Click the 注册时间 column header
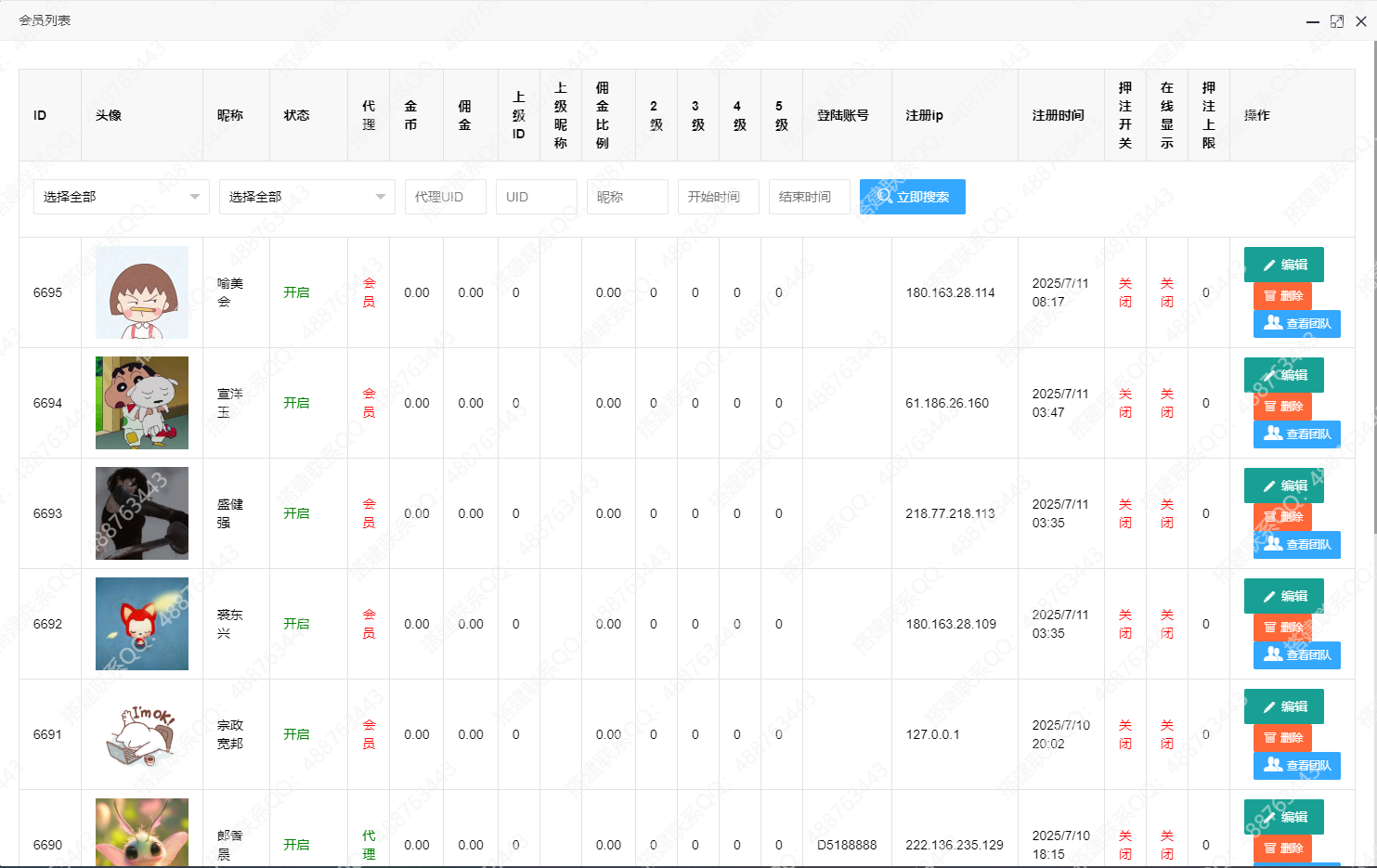The height and width of the screenshot is (868, 1377). click(1058, 115)
